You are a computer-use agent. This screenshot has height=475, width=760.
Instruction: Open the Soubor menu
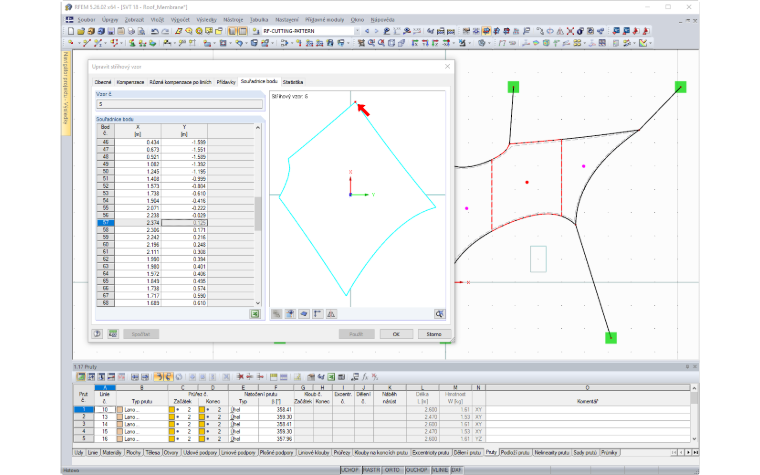click(x=86, y=20)
